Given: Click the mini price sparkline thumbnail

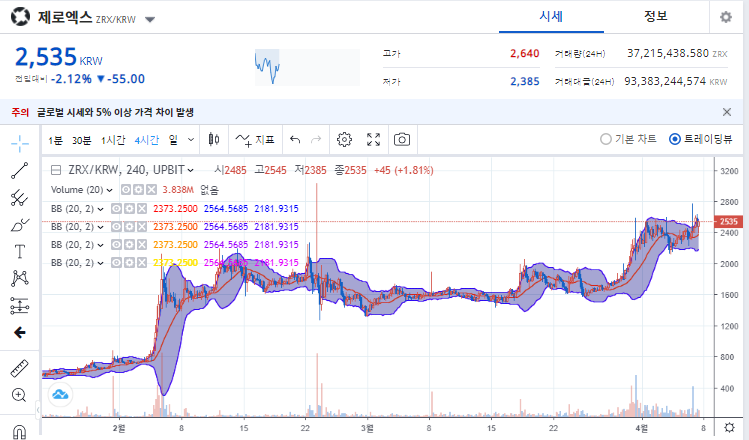Looking at the screenshot, I should point(307,67).
